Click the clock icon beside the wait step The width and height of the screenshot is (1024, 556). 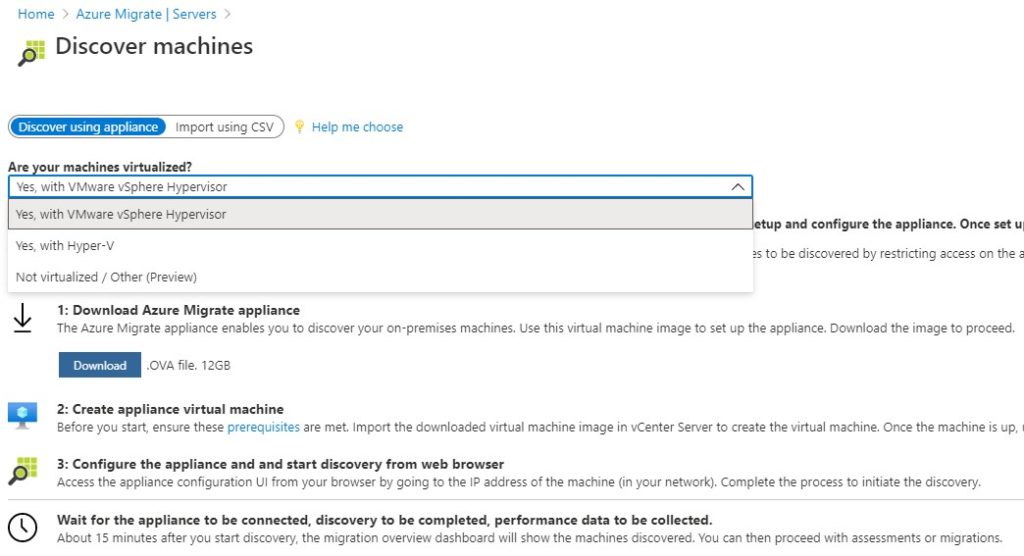point(23,527)
